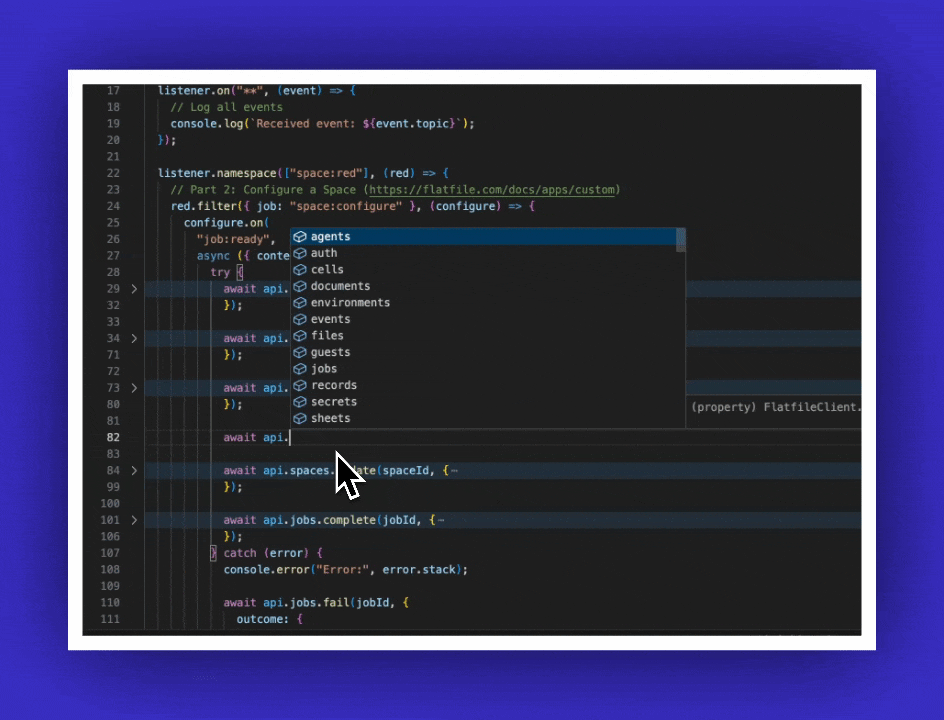This screenshot has height=720, width=944.
Task: Choose records from the suggestion list
Action: pos(333,385)
